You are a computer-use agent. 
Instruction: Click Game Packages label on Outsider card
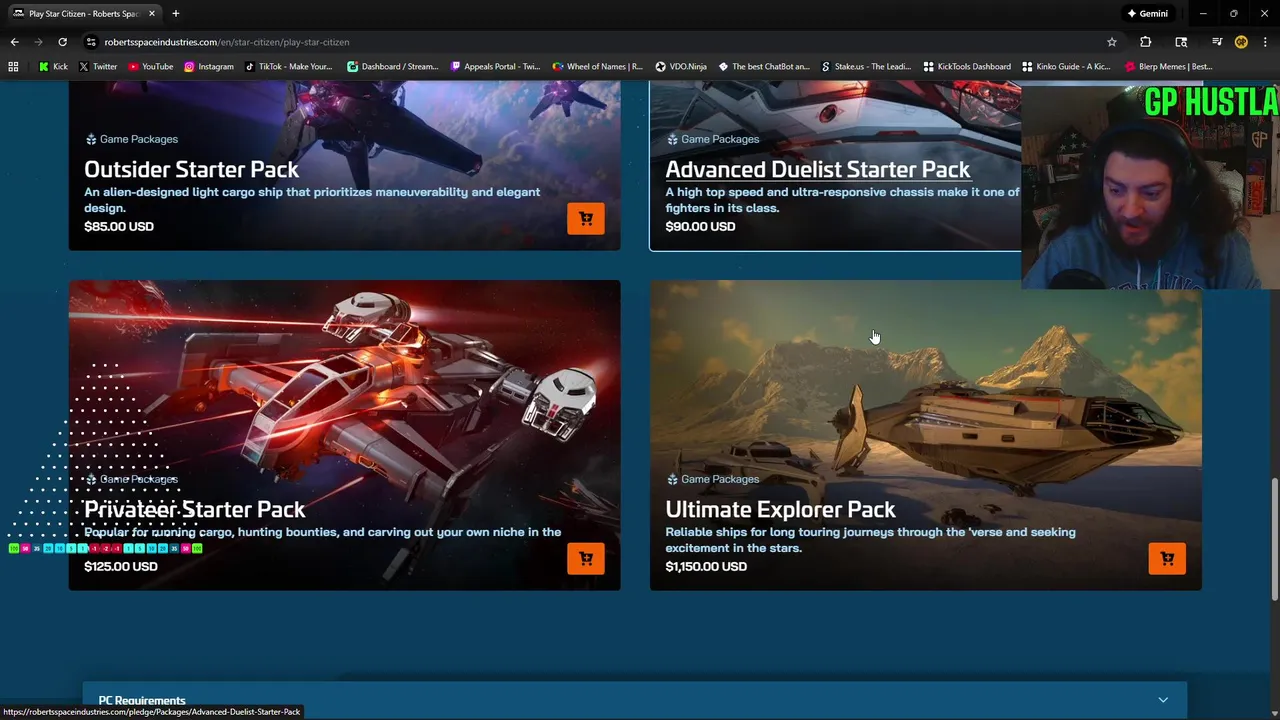pos(131,139)
